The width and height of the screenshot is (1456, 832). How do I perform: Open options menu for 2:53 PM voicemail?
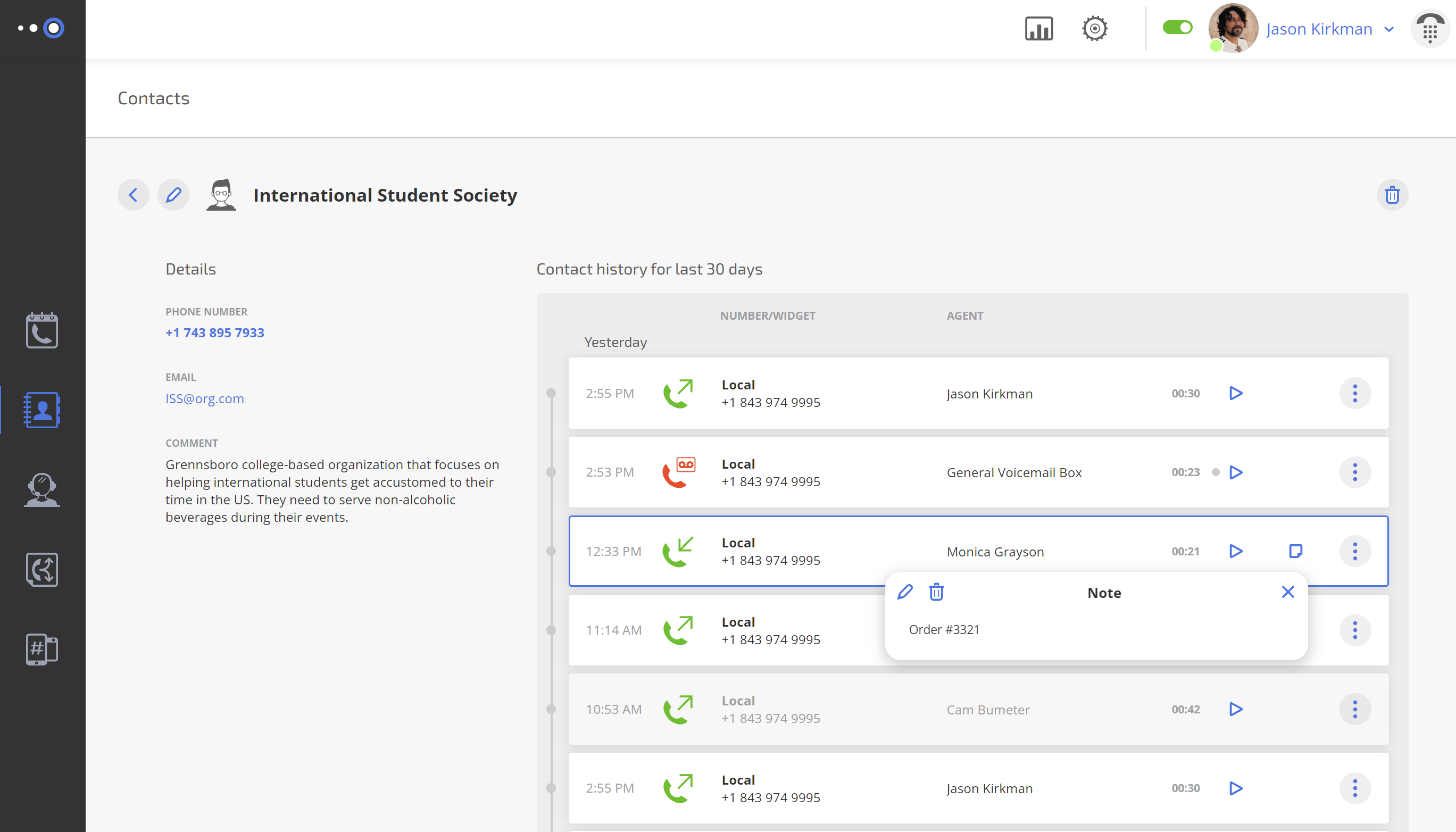pyautogui.click(x=1354, y=472)
